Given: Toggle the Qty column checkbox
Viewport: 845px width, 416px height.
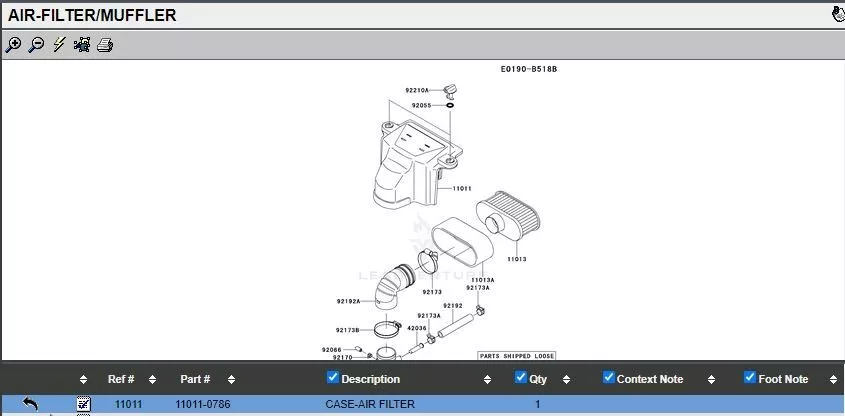Looking at the screenshot, I should [520, 378].
